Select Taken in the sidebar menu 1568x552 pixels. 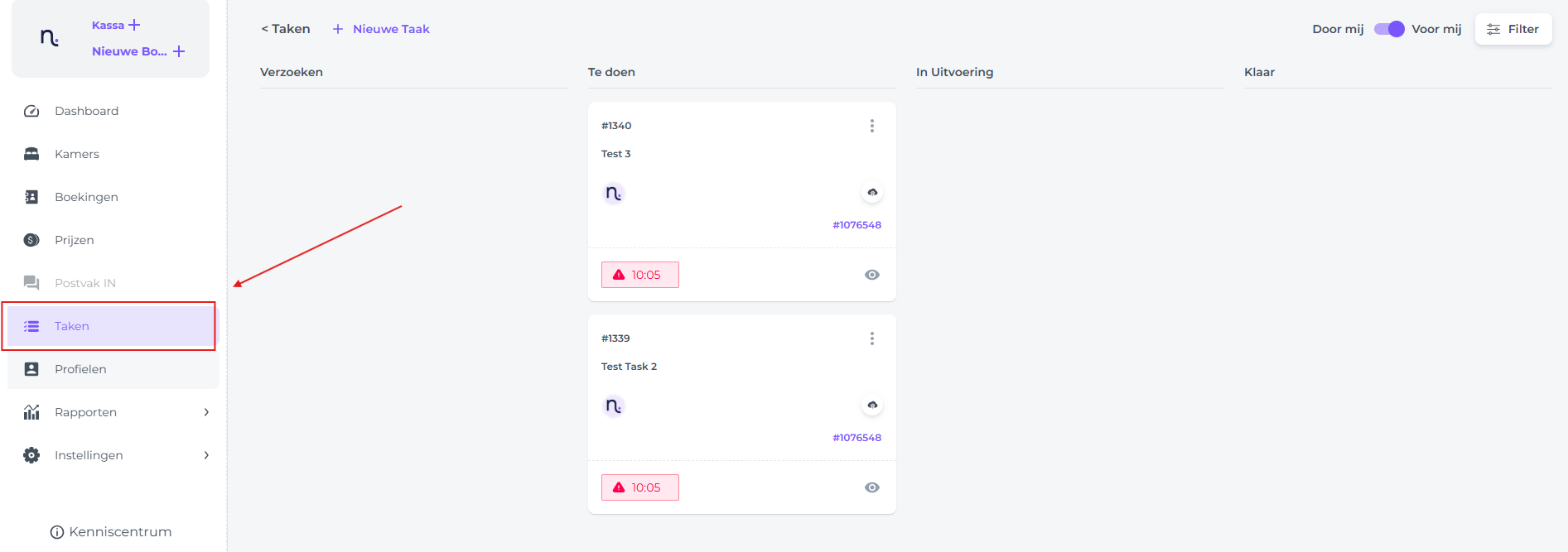click(x=111, y=326)
